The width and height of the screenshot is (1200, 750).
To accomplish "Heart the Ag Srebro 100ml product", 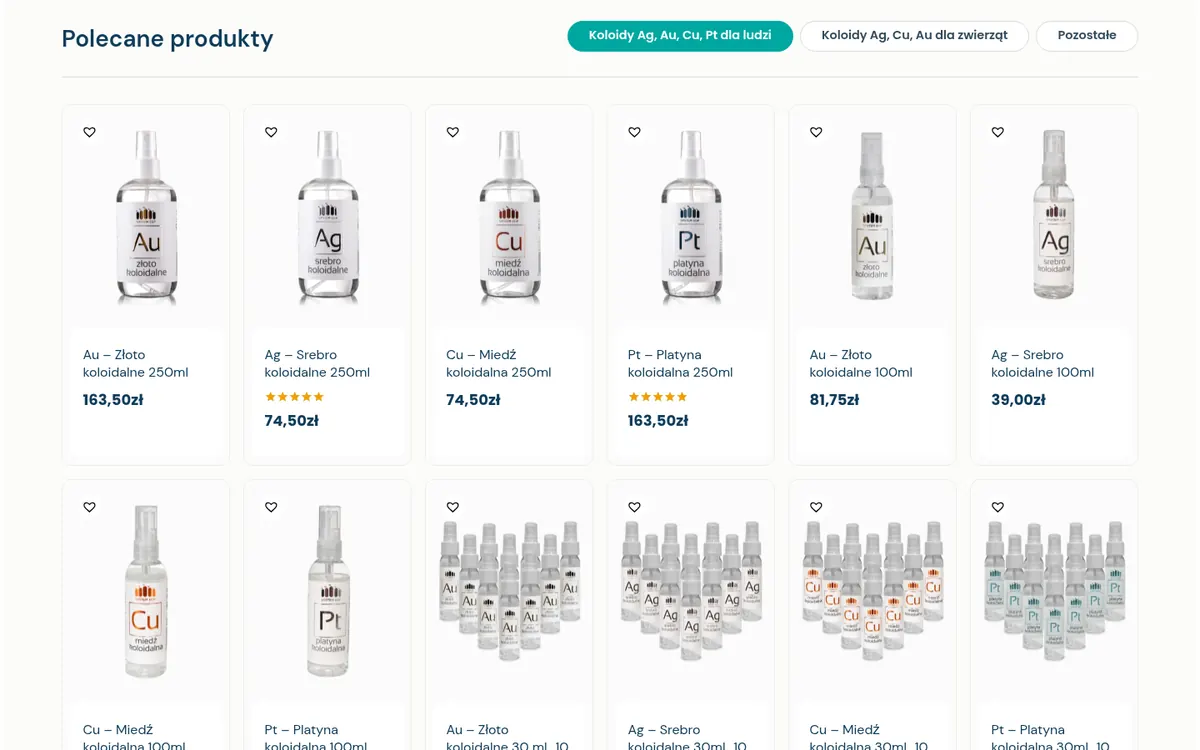I will 998,132.
